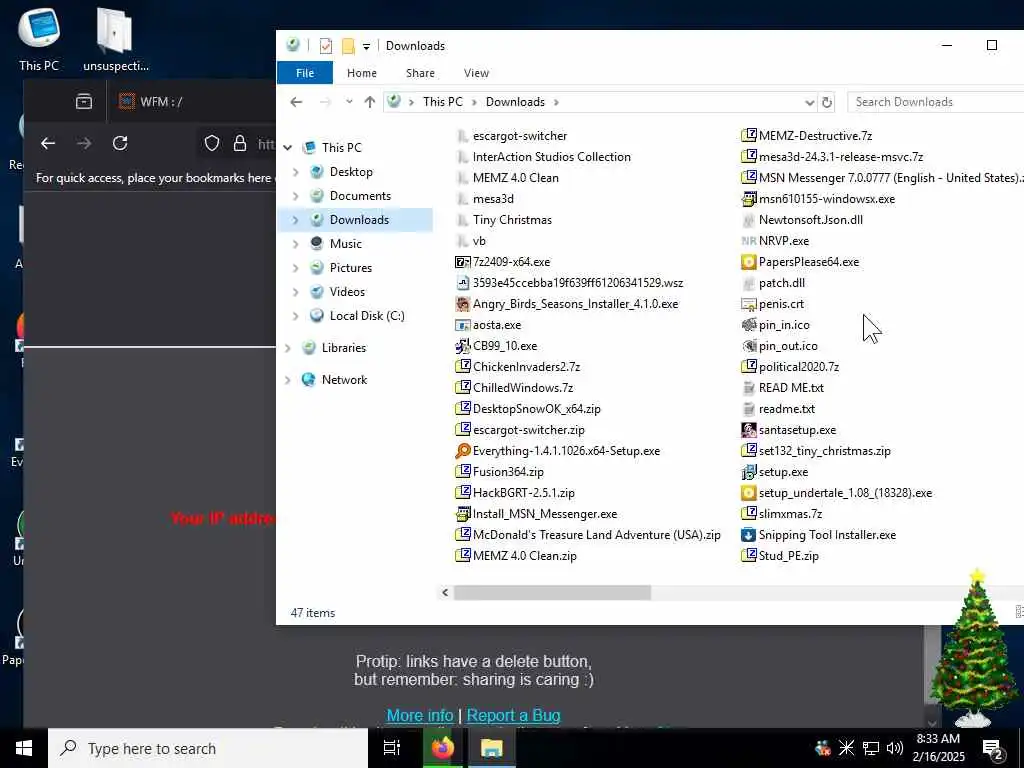Click Explorer New Folder quick access icon
This screenshot has height=768, width=1024.
click(348, 46)
